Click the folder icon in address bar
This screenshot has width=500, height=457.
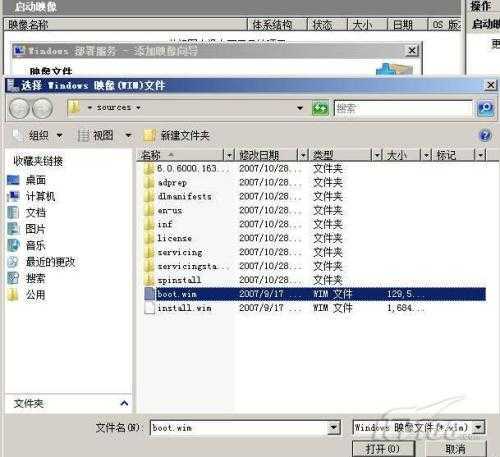(74, 107)
